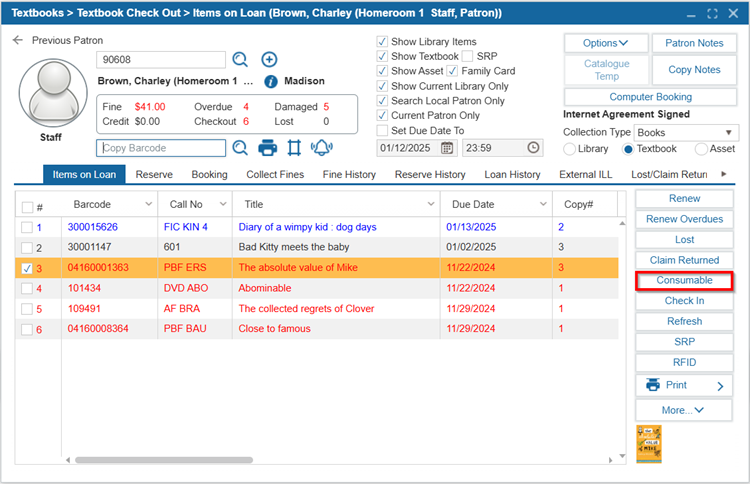
Task: Click the Claim Returned button
Action: (x=684, y=260)
